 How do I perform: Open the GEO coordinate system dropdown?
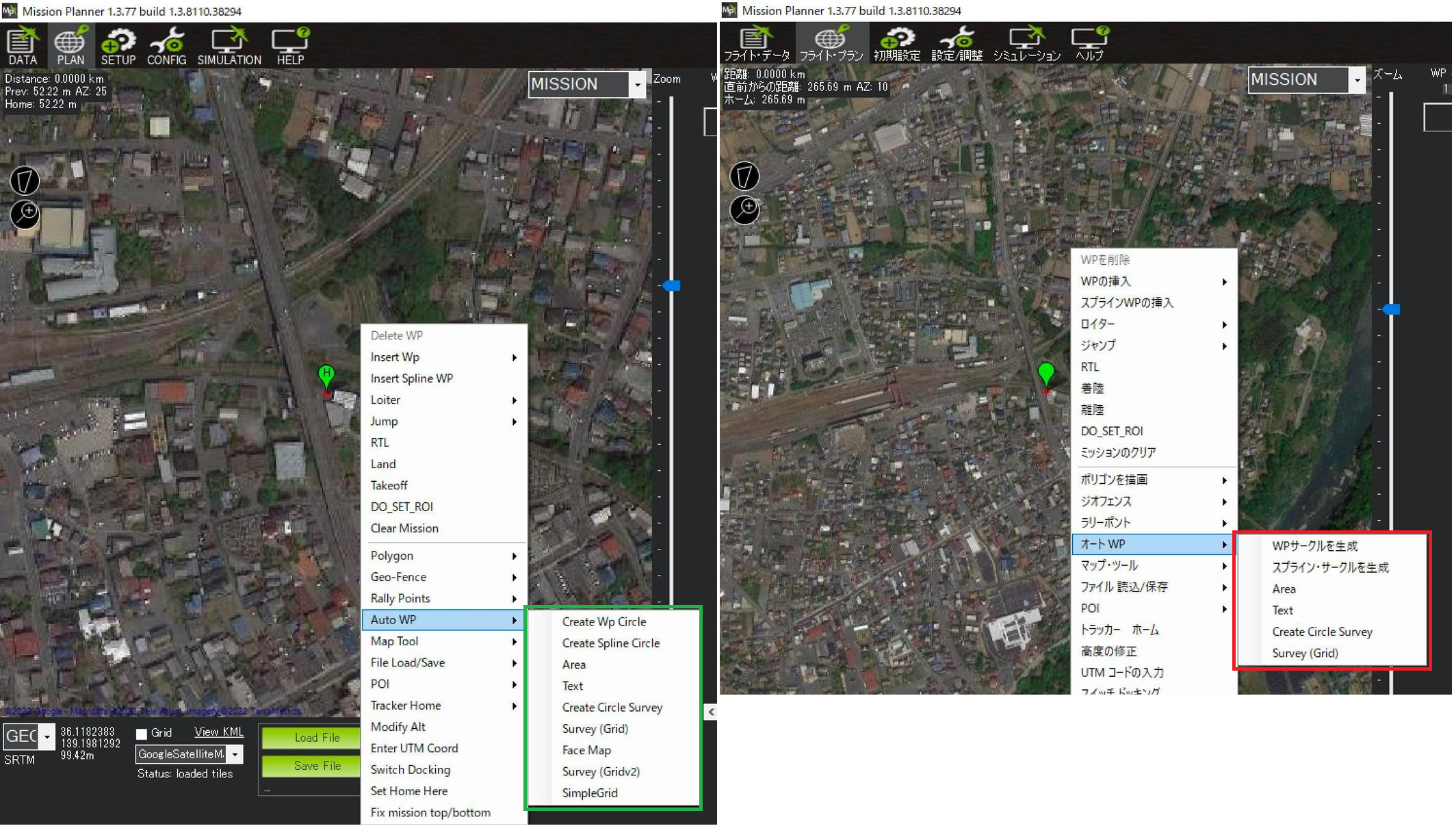click(x=47, y=737)
